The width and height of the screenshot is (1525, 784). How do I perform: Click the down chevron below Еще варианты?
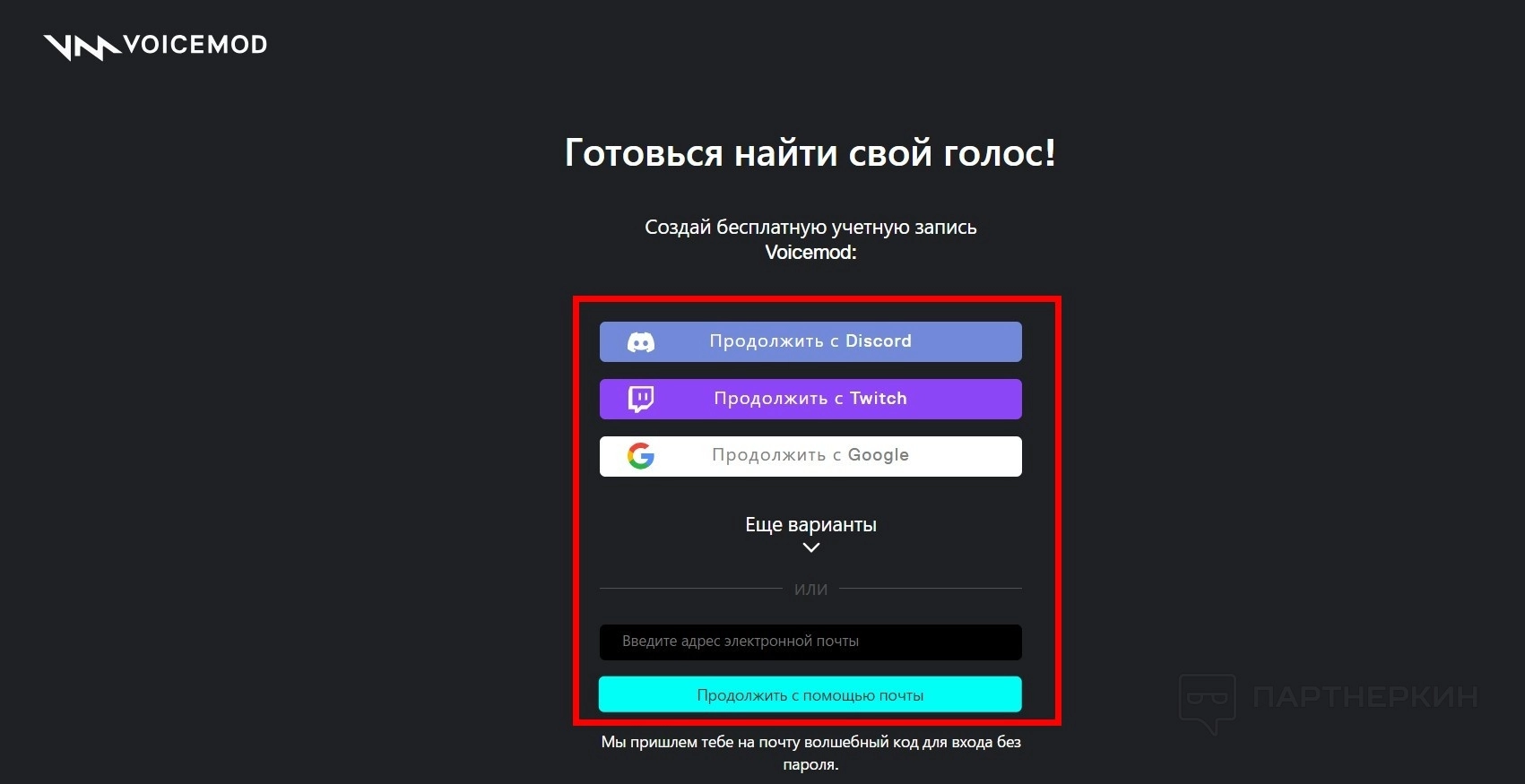[x=810, y=547]
